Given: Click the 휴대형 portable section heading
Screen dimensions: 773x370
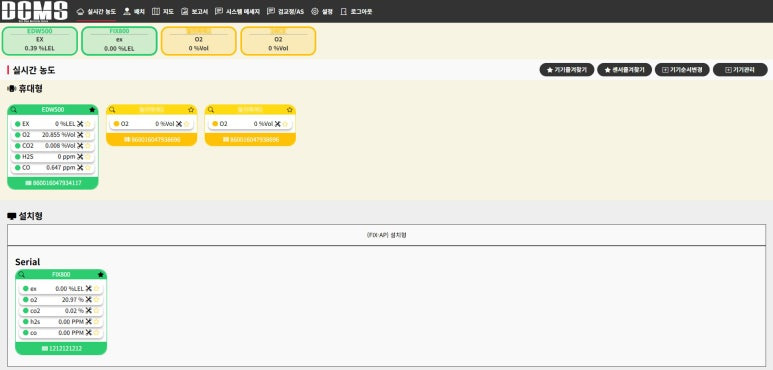Looking at the screenshot, I should click(x=25, y=89).
